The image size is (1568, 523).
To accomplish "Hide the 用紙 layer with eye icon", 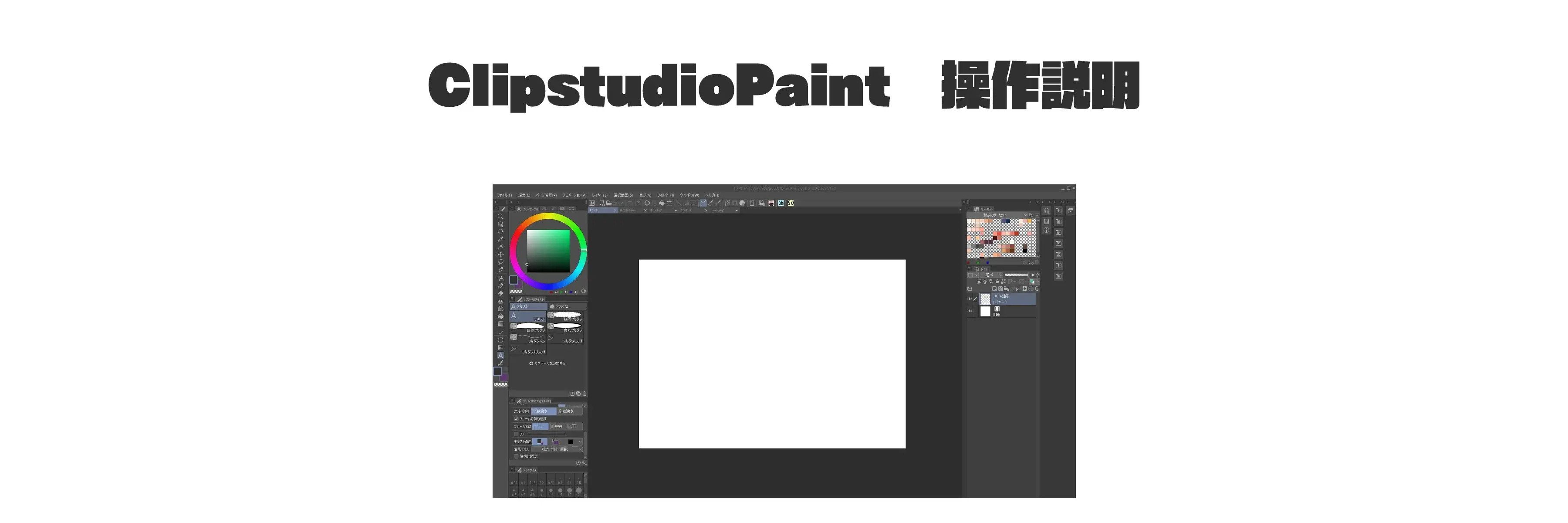I will [970, 311].
